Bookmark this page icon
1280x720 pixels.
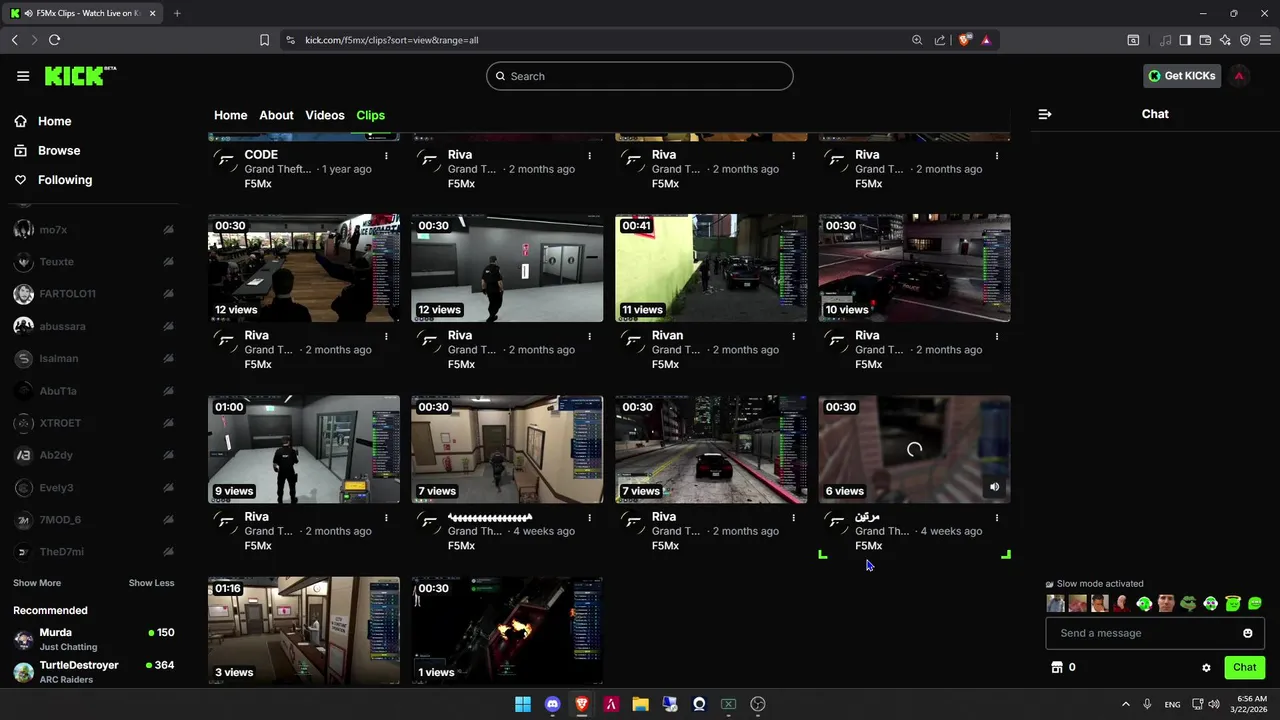tap(264, 40)
